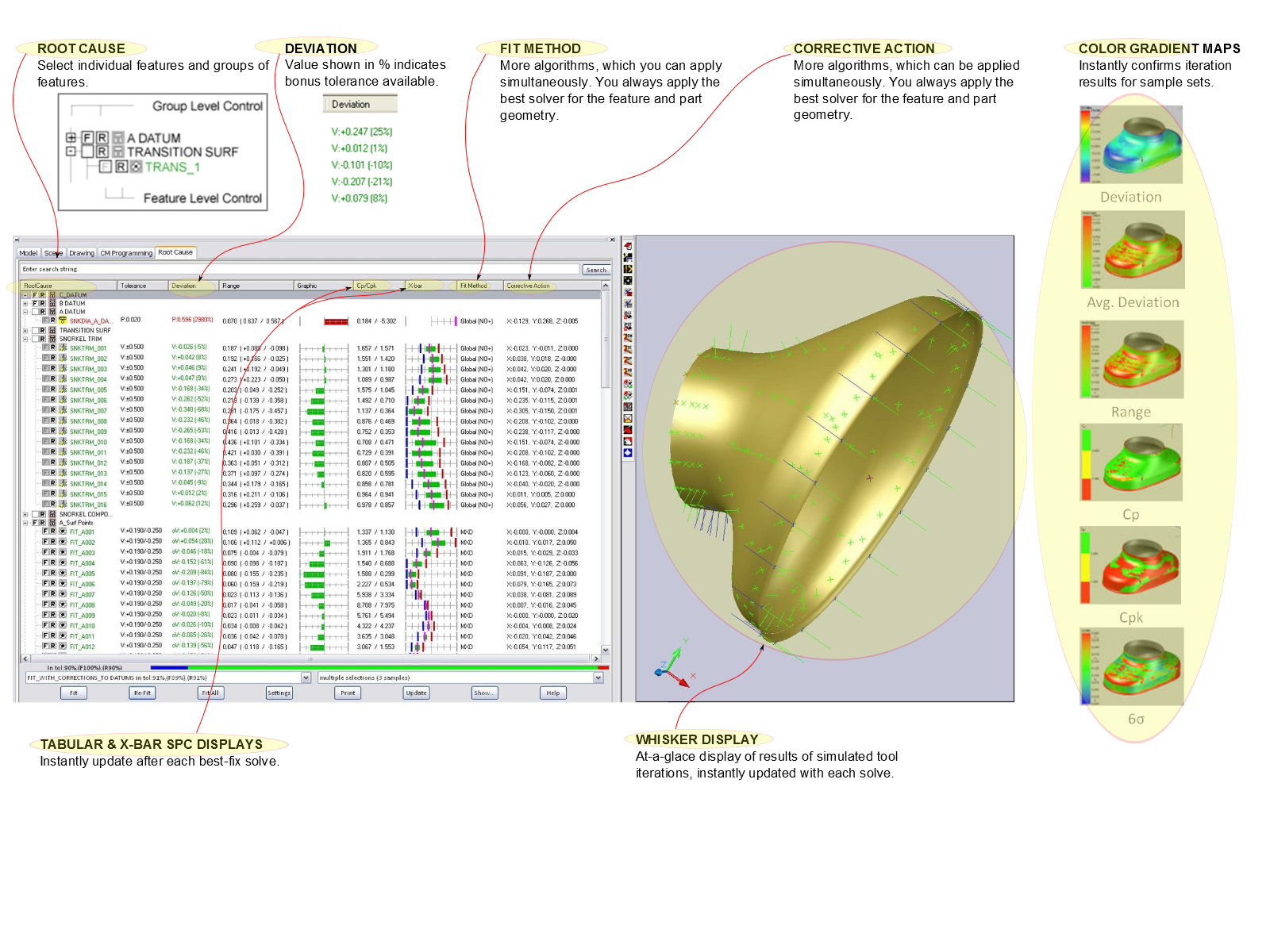Click the point icon beside FIT_A001

click(63, 532)
